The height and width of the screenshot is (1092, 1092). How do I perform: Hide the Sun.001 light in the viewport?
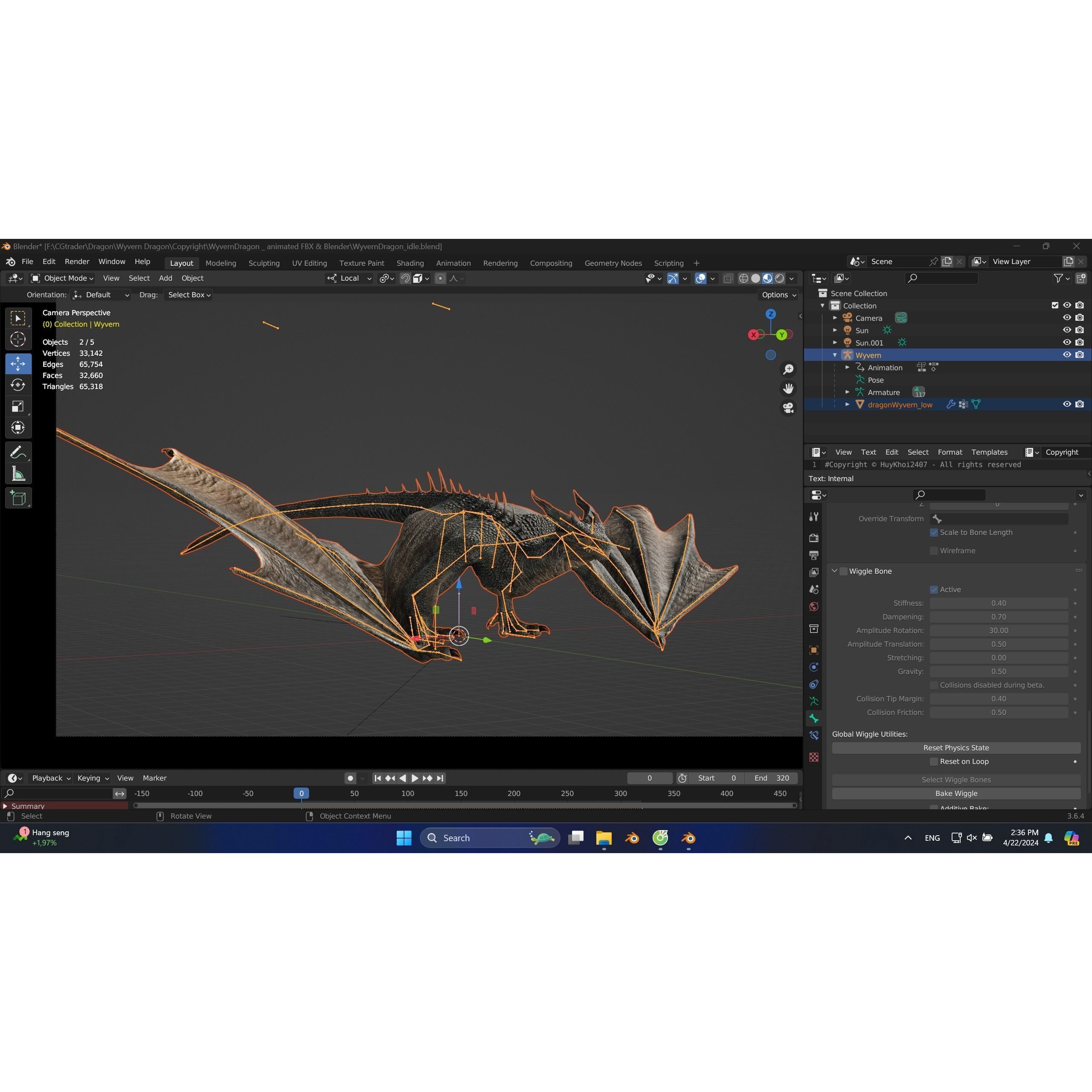(x=1067, y=342)
